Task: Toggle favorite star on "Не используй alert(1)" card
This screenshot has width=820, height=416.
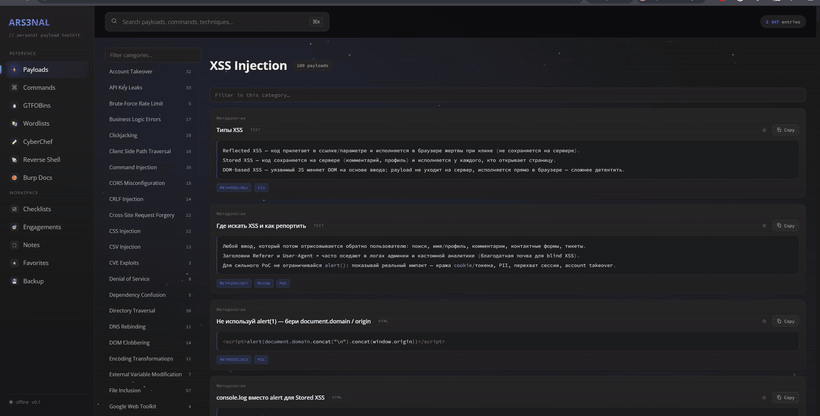Action: click(764, 321)
